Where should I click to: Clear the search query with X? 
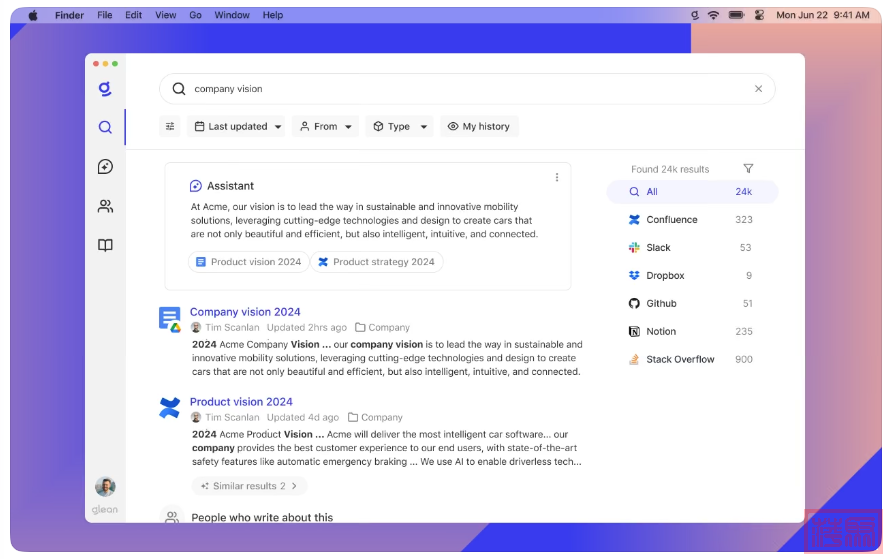point(758,89)
